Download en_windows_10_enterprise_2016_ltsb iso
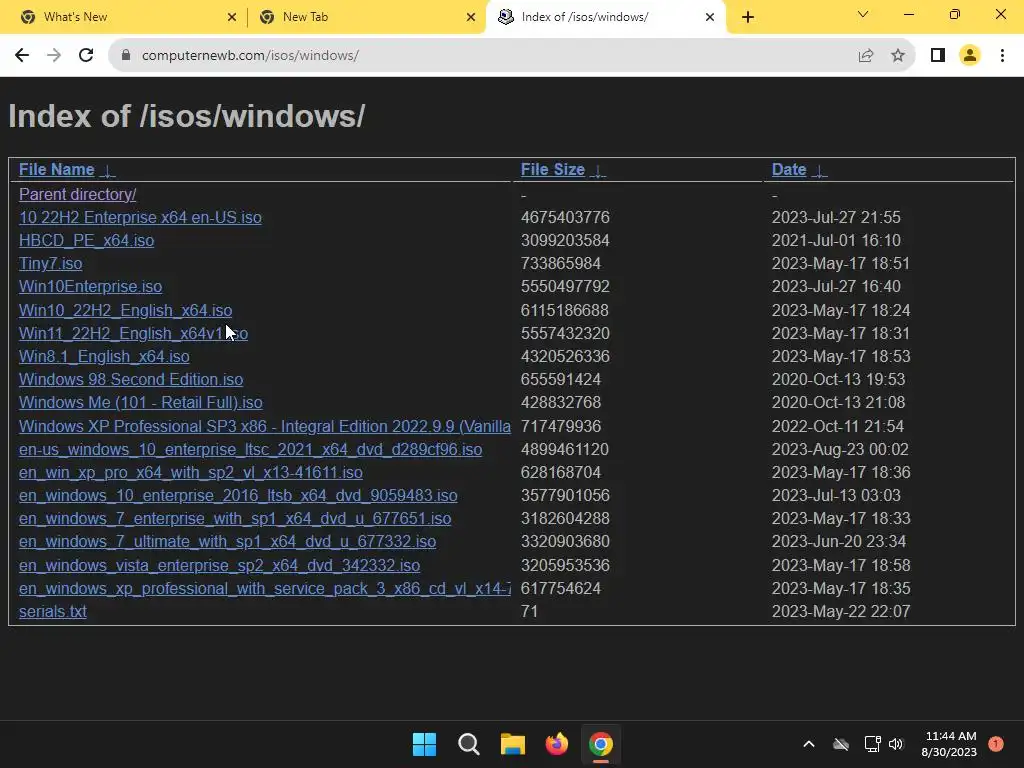This screenshot has height=768, width=1024. [x=238, y=496]
